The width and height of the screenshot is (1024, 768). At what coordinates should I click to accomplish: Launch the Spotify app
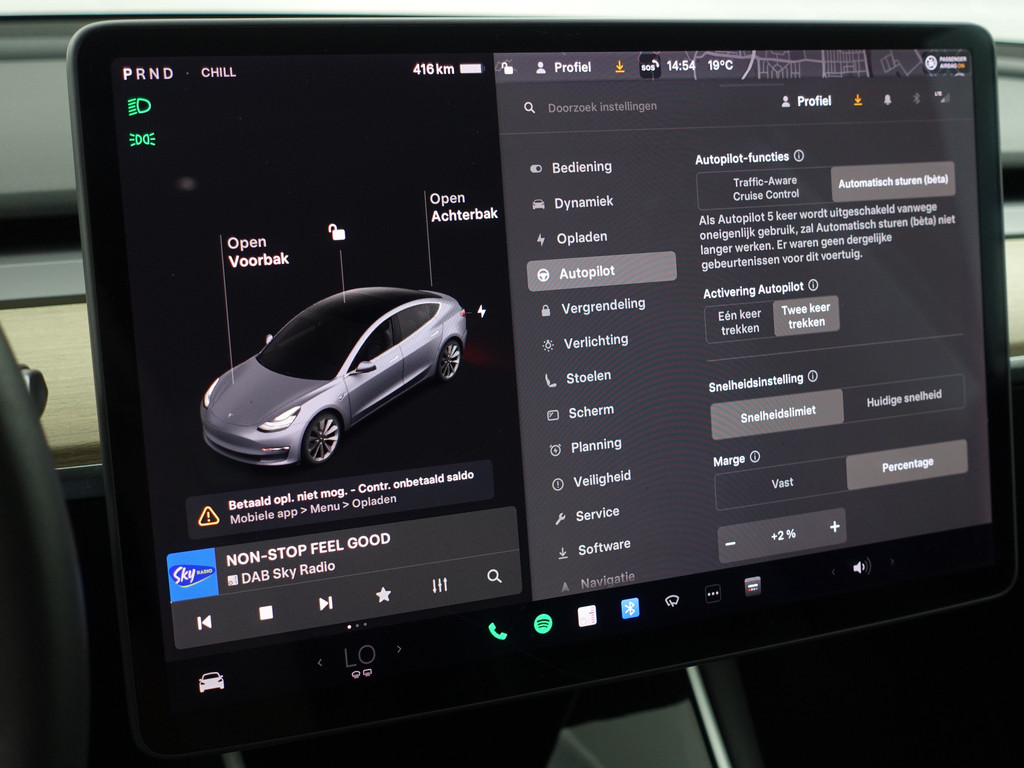coord(543,624)
